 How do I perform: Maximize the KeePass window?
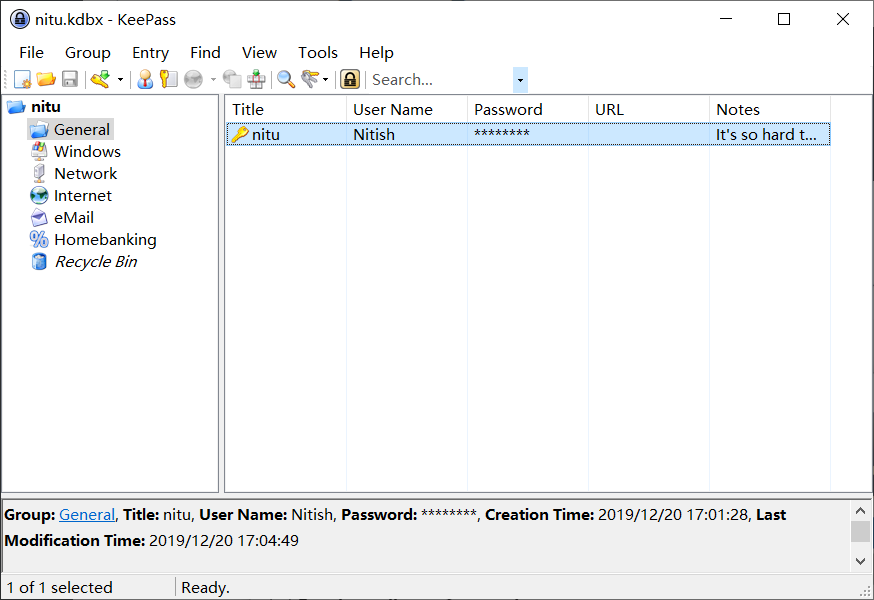click(784, 20)
